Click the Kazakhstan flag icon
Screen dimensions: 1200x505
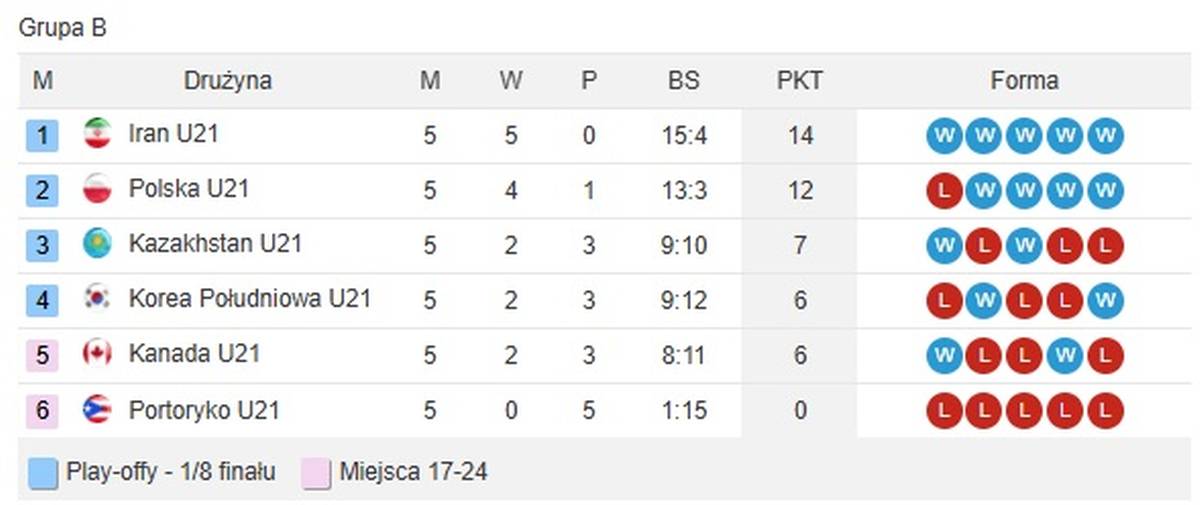click(97, 244)
